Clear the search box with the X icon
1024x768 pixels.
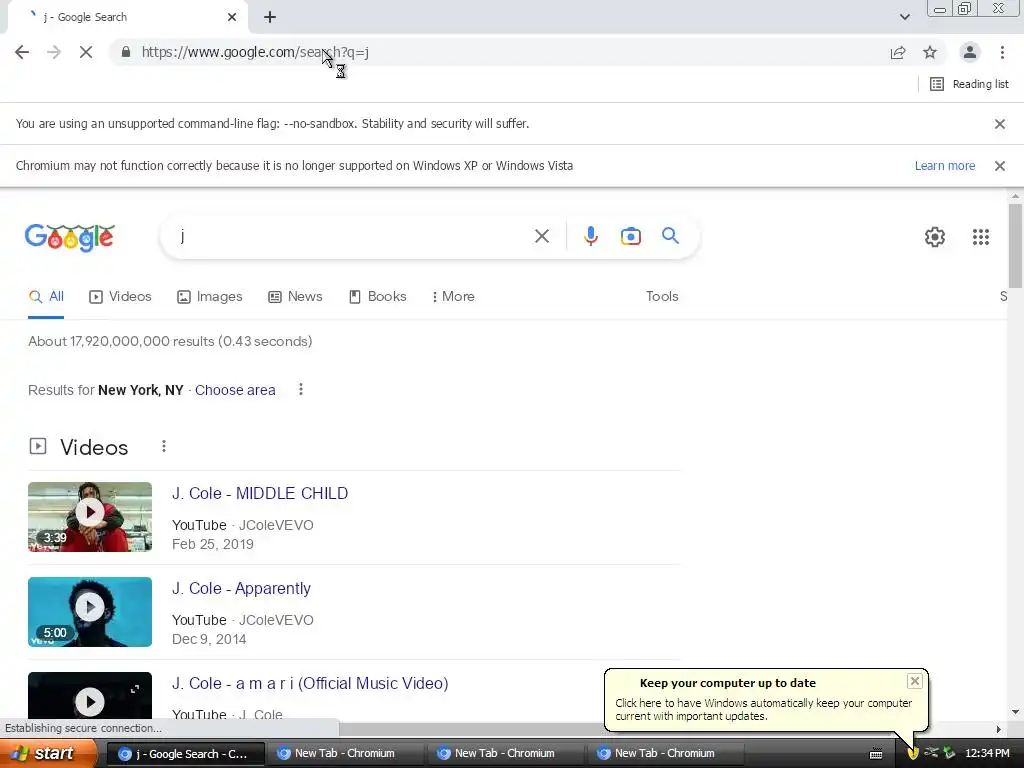(541, 236)
